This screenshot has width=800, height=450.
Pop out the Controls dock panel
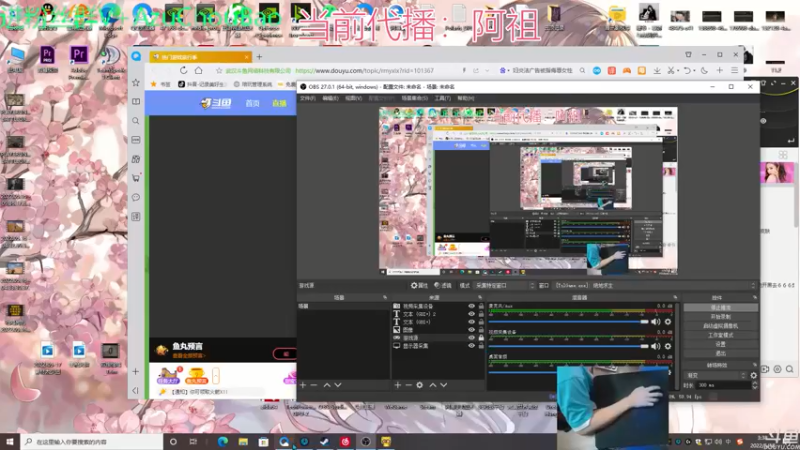755,297
